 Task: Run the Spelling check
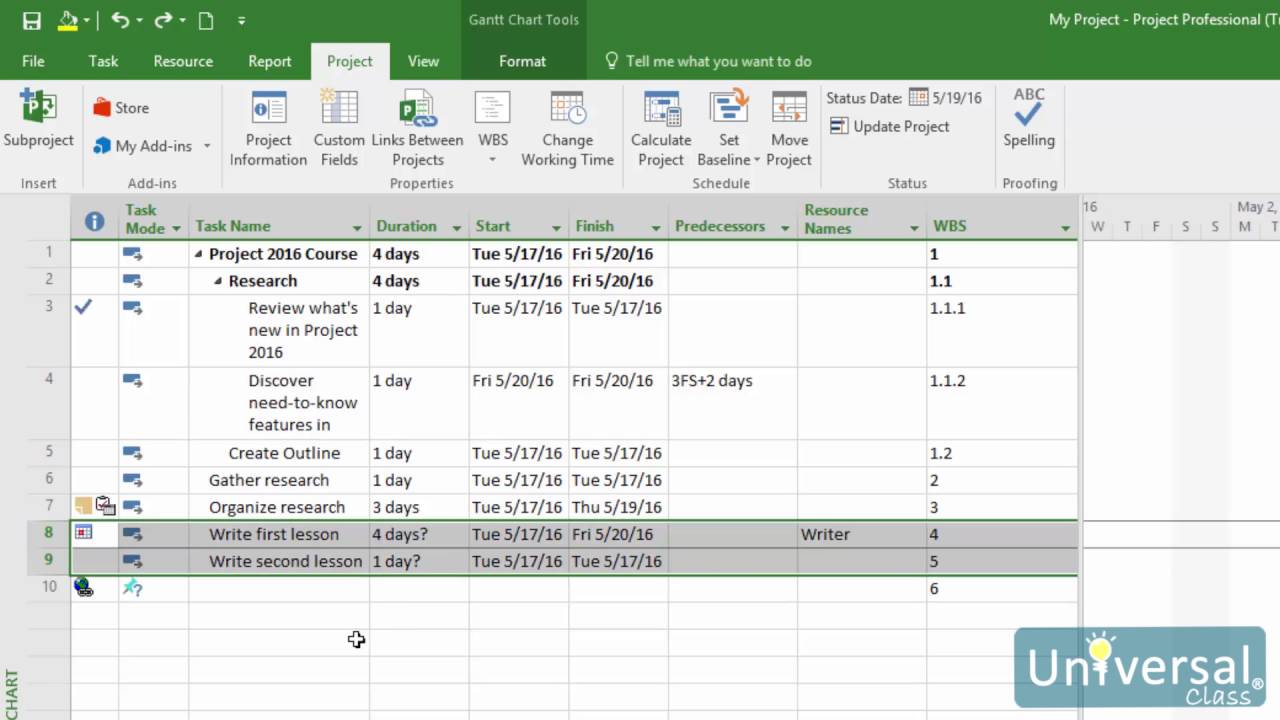(1029, 118)
